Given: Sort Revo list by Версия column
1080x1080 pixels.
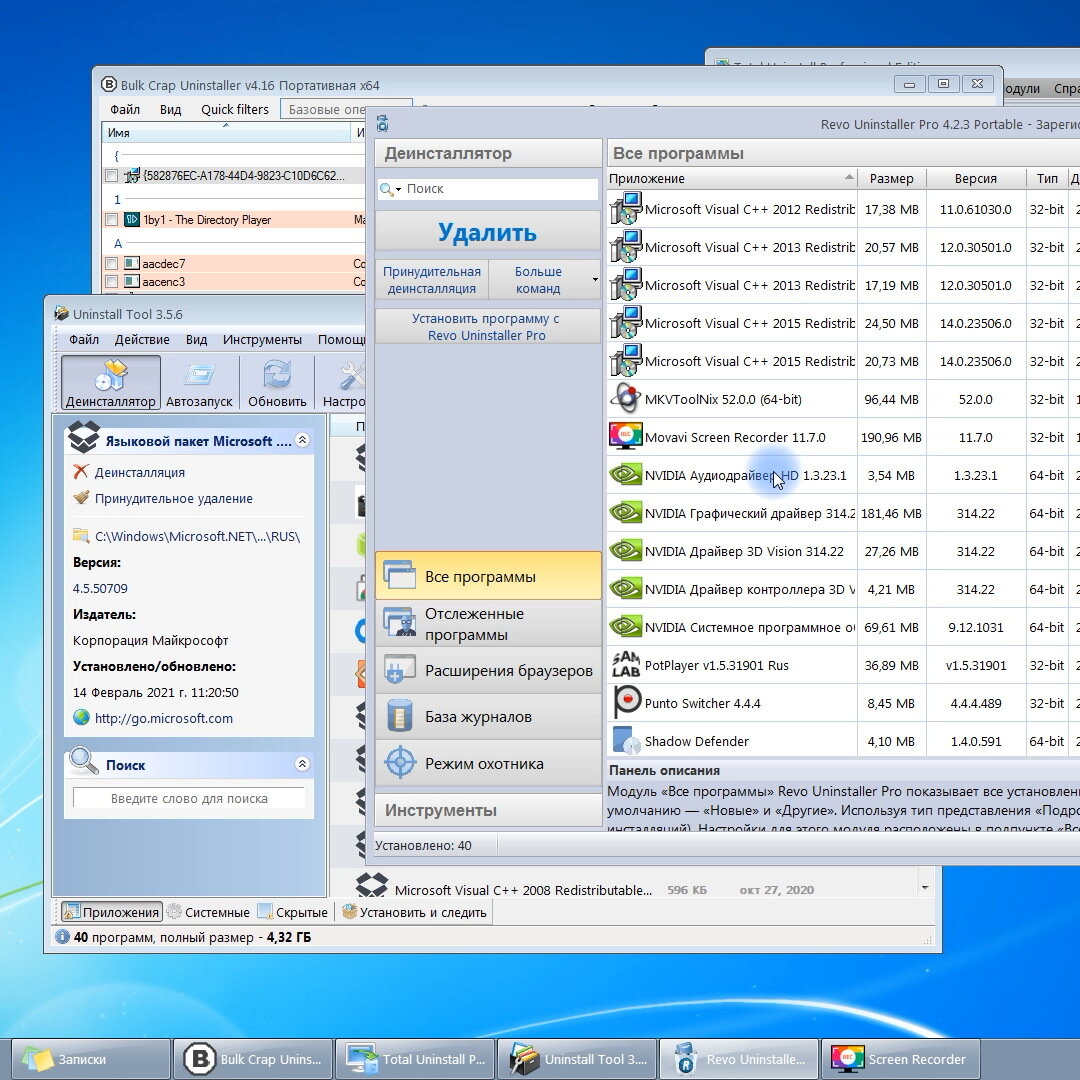Looking at the screenshot, I should point(975,178).
